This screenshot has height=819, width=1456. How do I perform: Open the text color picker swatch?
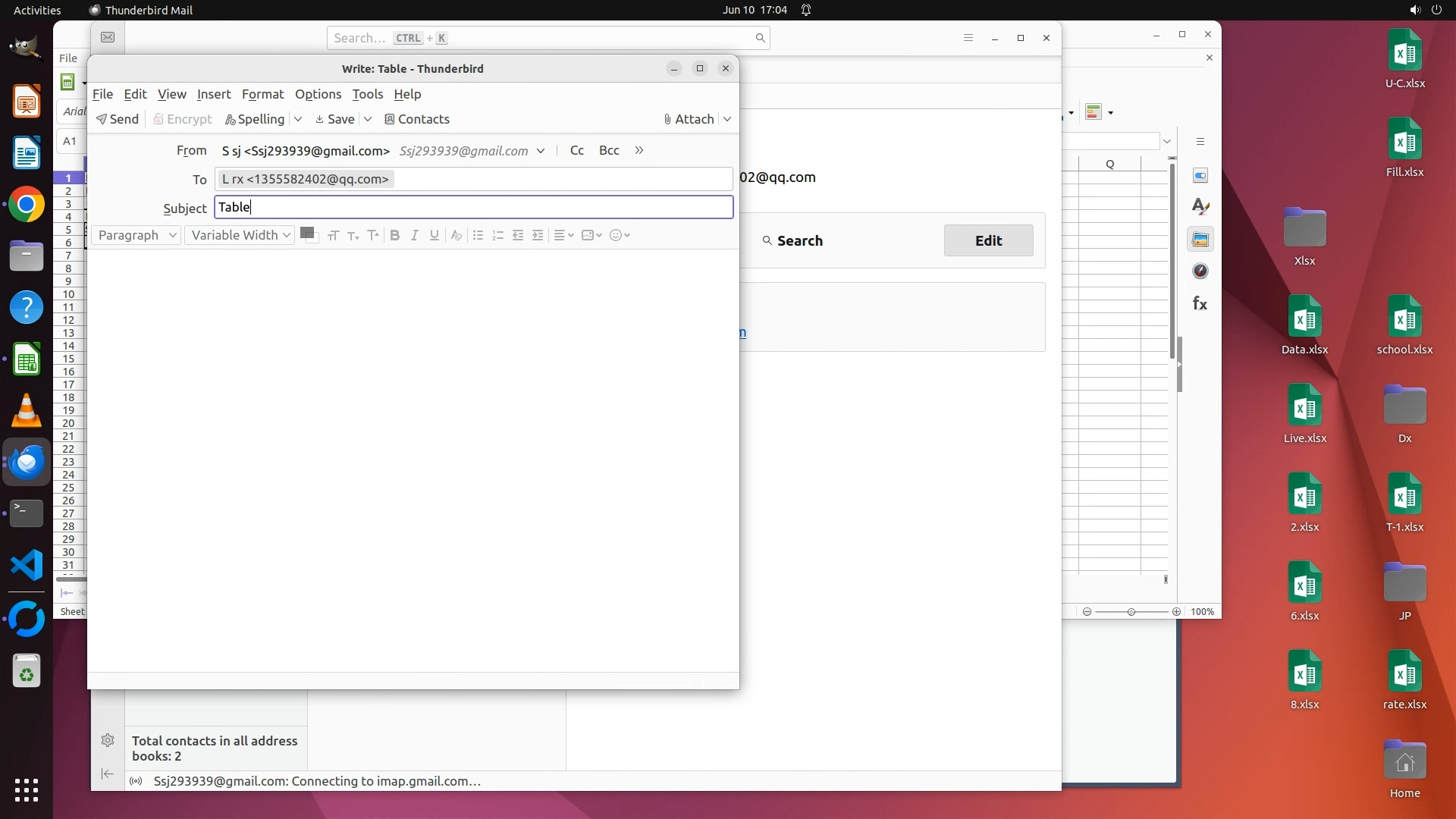point(307,234)
